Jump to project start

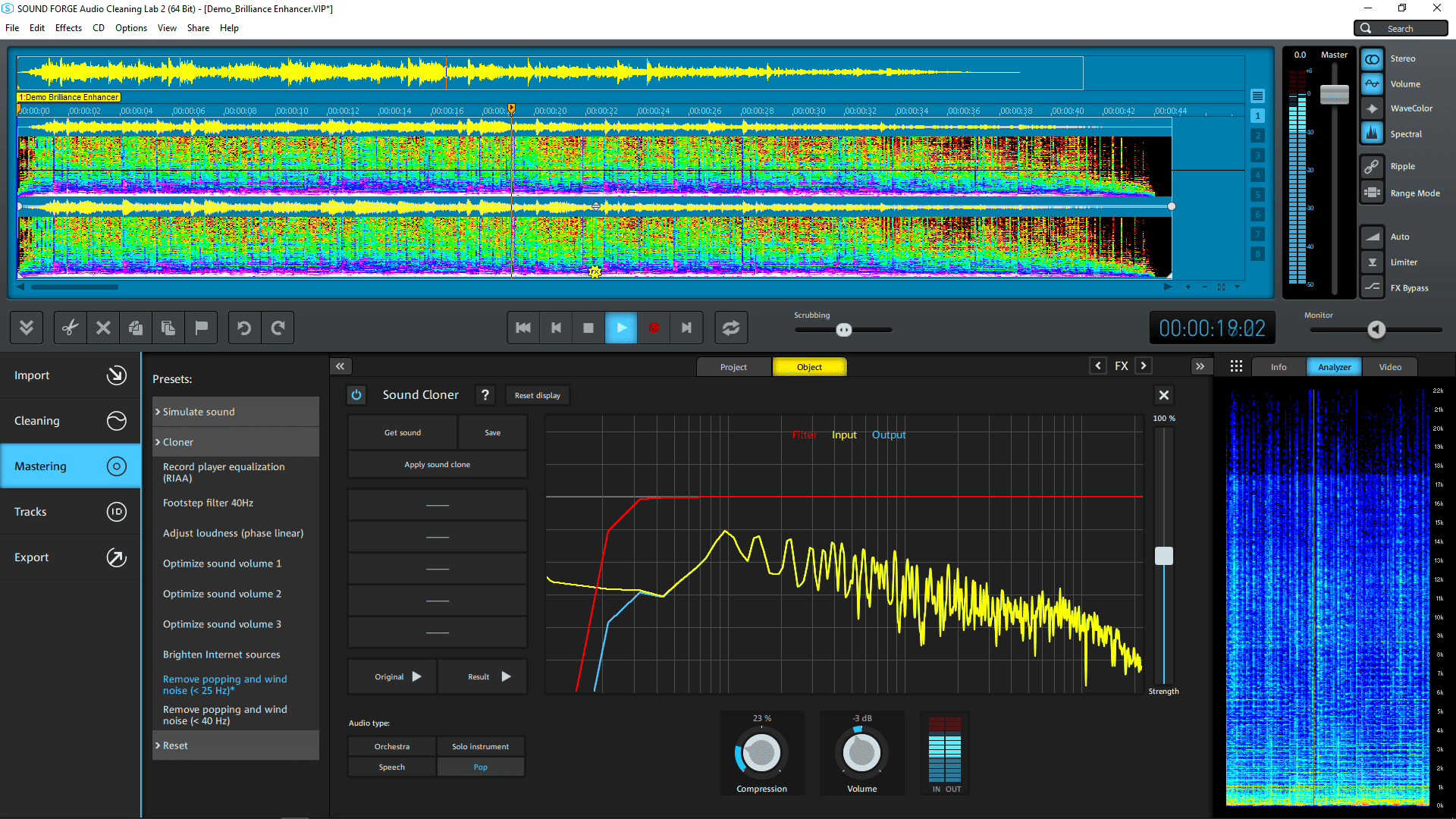523,328
